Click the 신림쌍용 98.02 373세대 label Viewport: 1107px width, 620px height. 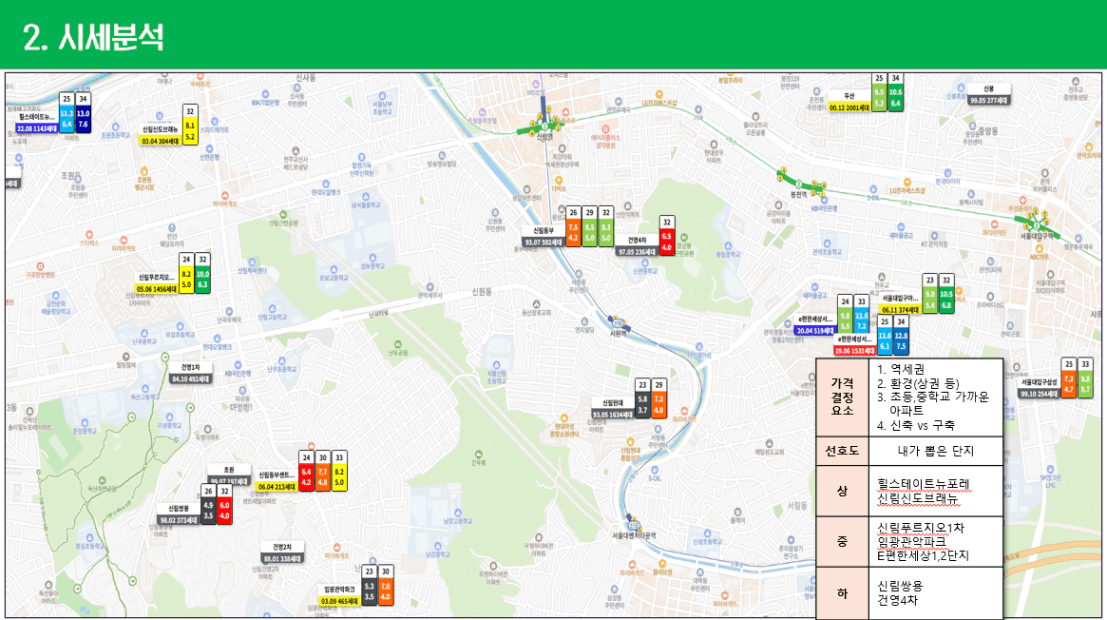(x=178, y=514)
